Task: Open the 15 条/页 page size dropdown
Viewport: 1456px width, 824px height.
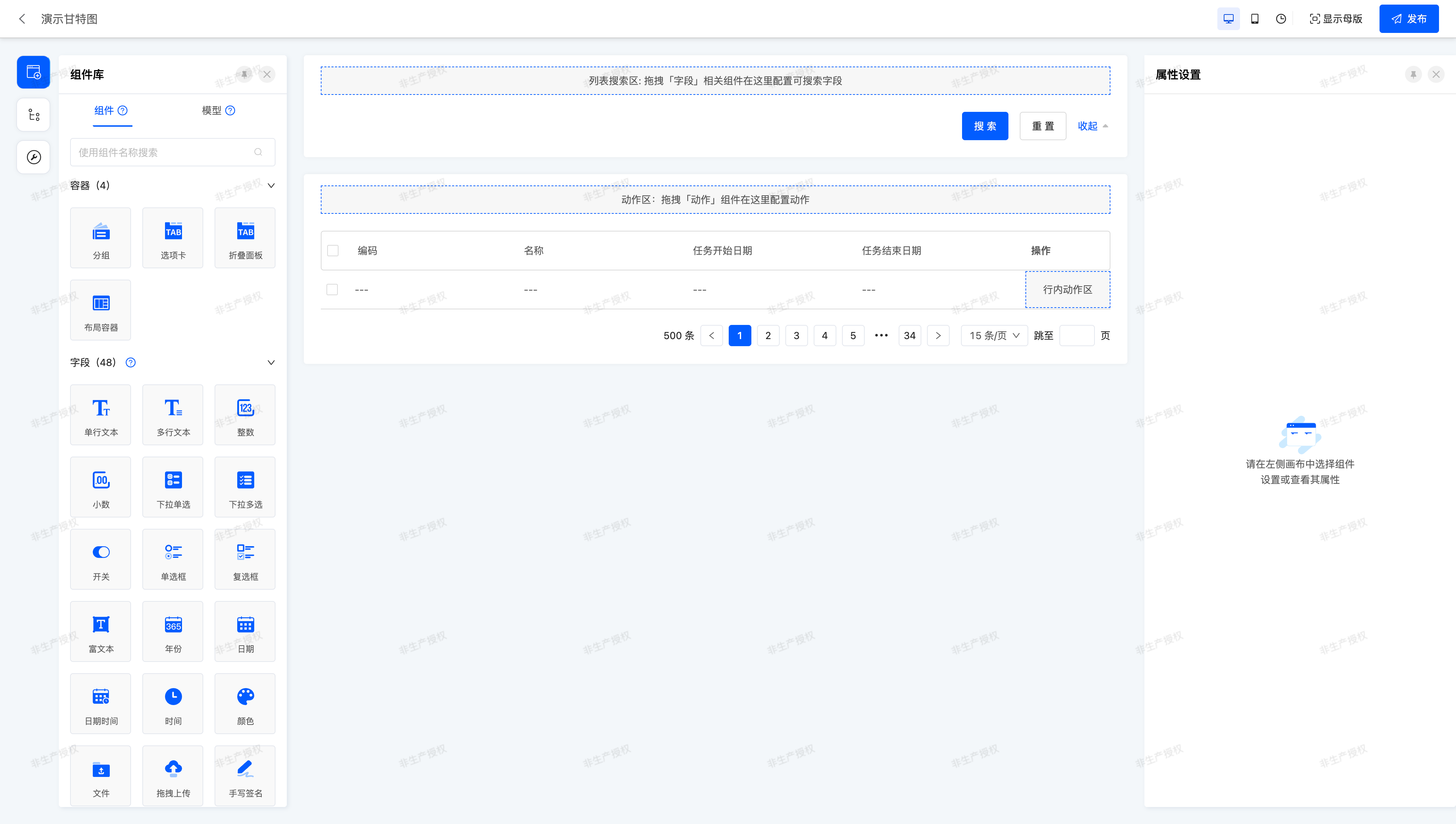Action: pos(994,336)
